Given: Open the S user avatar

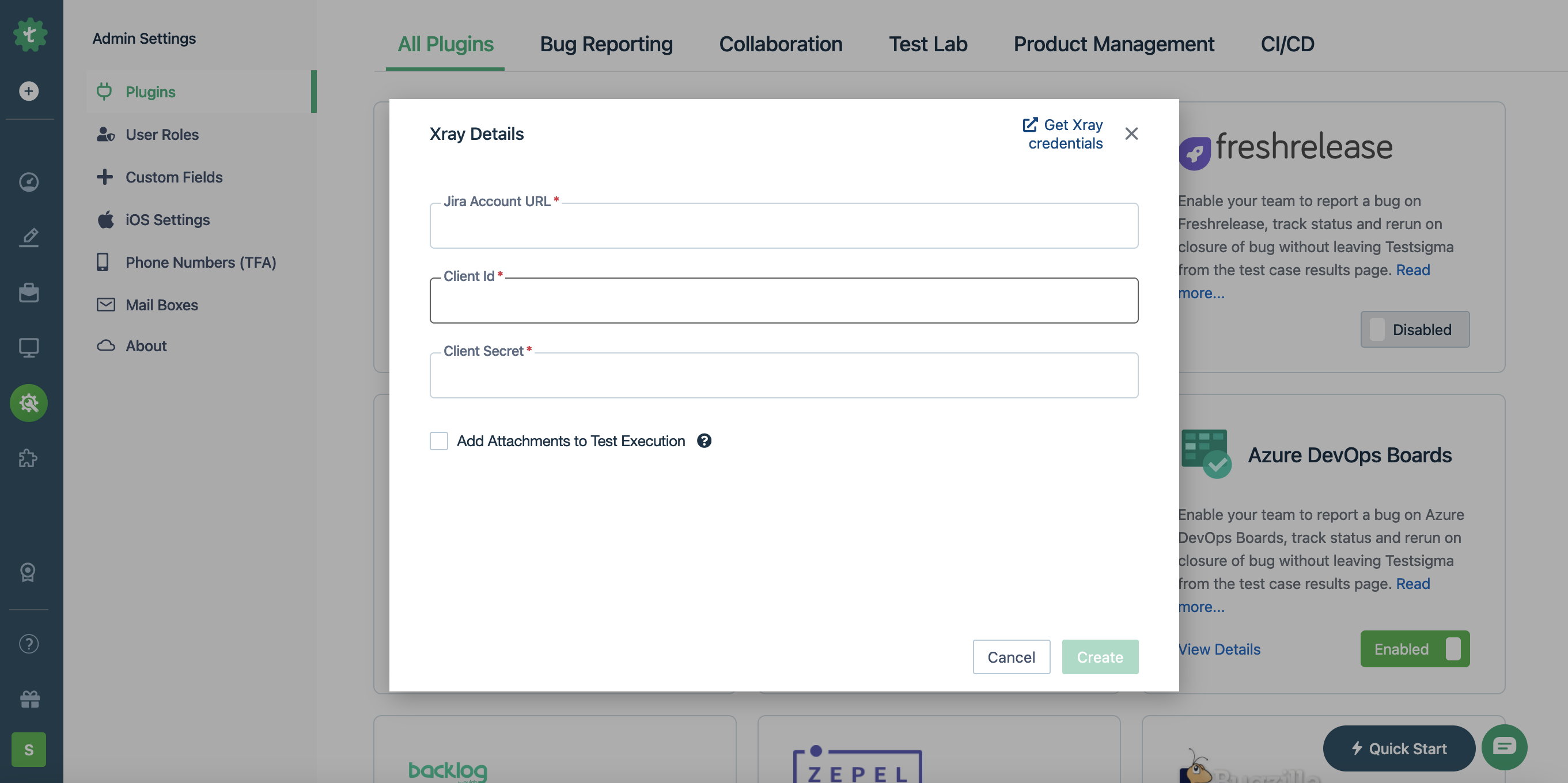Looking at the screenshot, I should [x=29, y=750].
